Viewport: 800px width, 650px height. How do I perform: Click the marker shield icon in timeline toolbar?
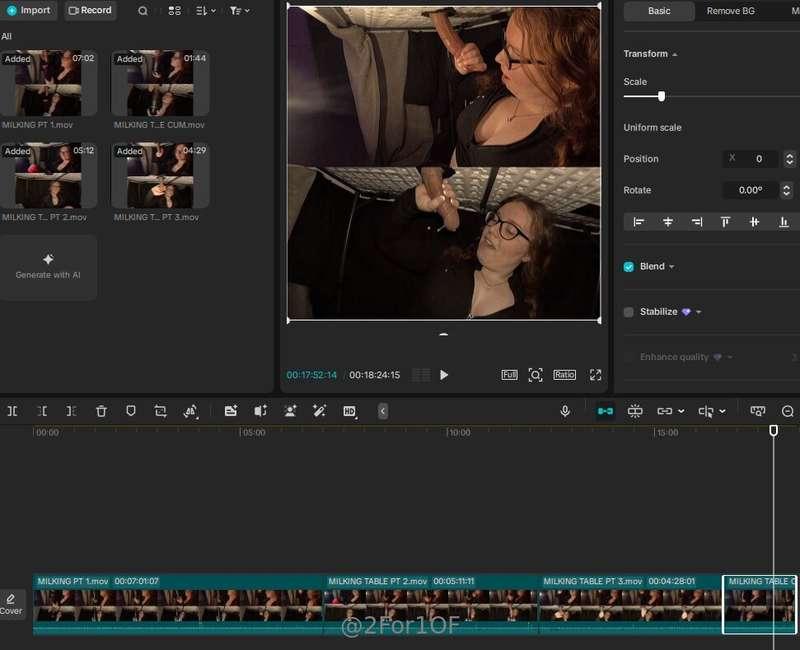click(x=130, y=411)
